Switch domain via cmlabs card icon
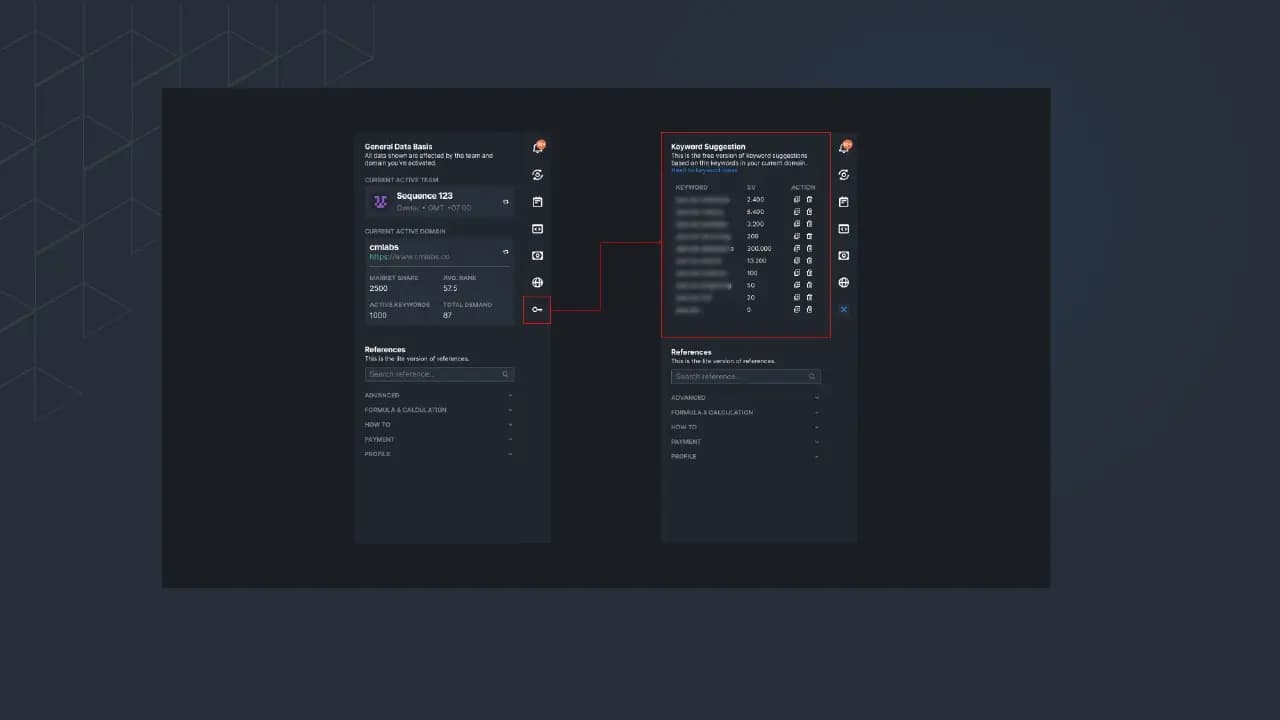 click(505, 252)
